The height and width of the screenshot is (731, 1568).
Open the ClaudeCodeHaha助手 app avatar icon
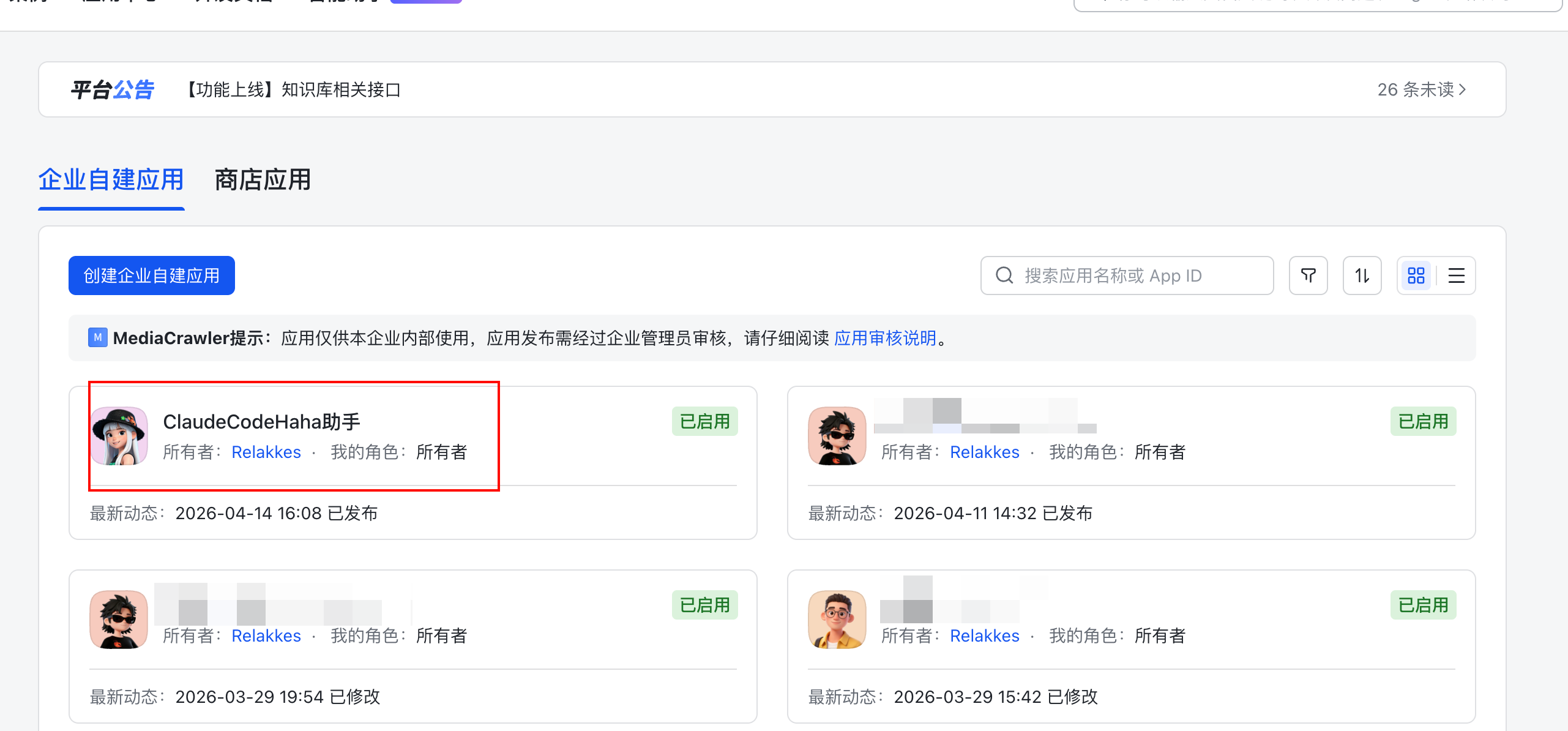(x=119, y=436)
